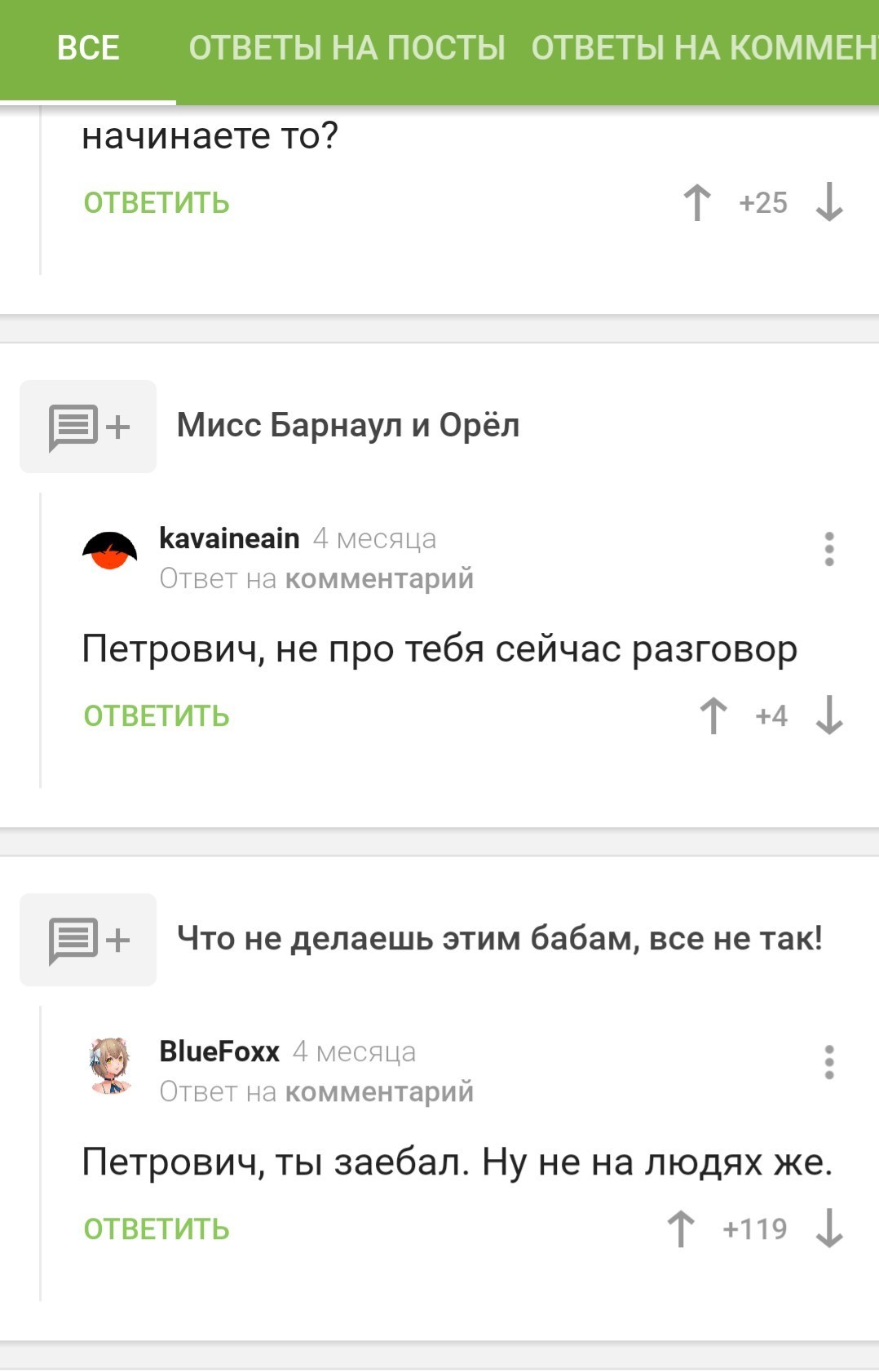Upvote kavaineain's comment
This screenshot has height=1372, width=879.
pos(713,715)
